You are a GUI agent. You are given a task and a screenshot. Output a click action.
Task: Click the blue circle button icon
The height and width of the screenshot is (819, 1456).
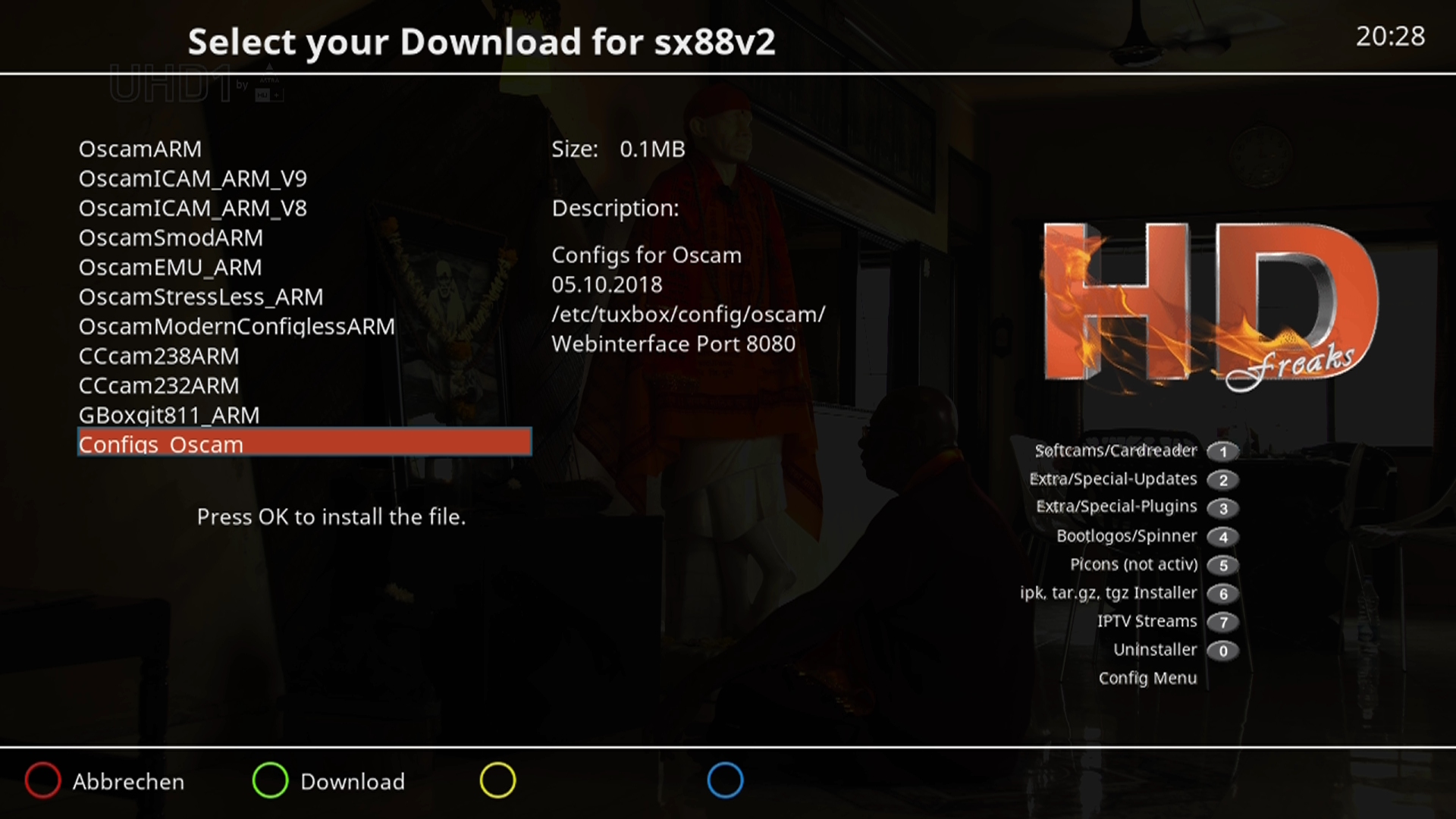click(725, 780)
